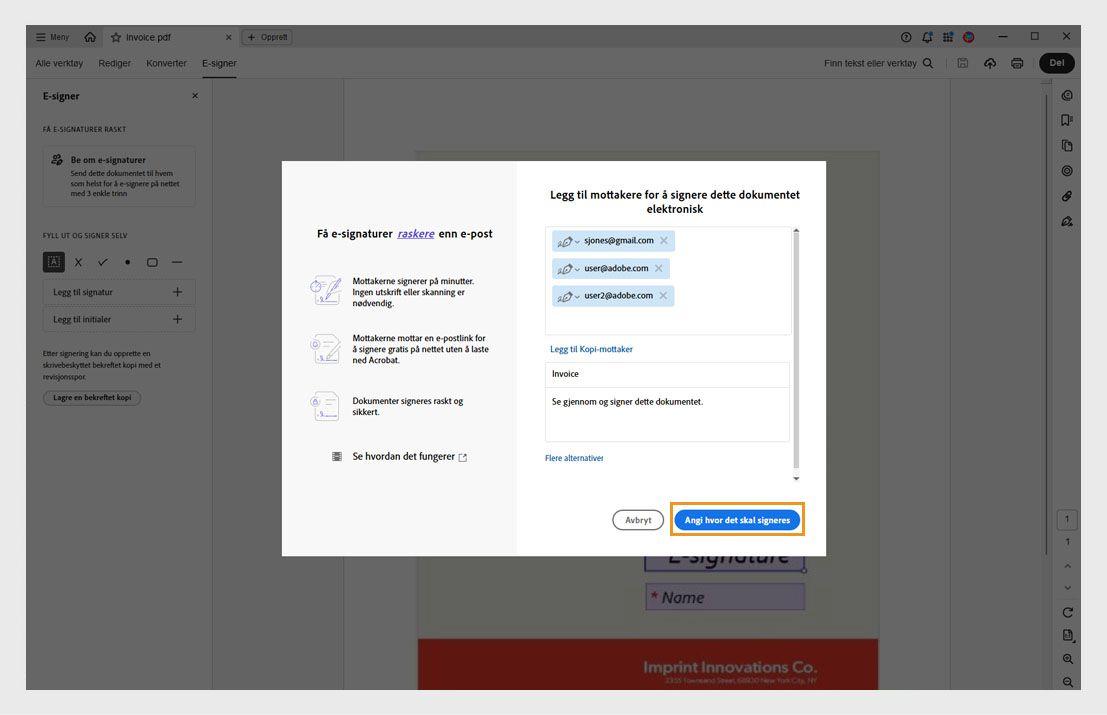This screenshot has width=1107, height=715.
Task: Click the rotate view icon
Action: pyautogui.click(x=1067, y=613)
